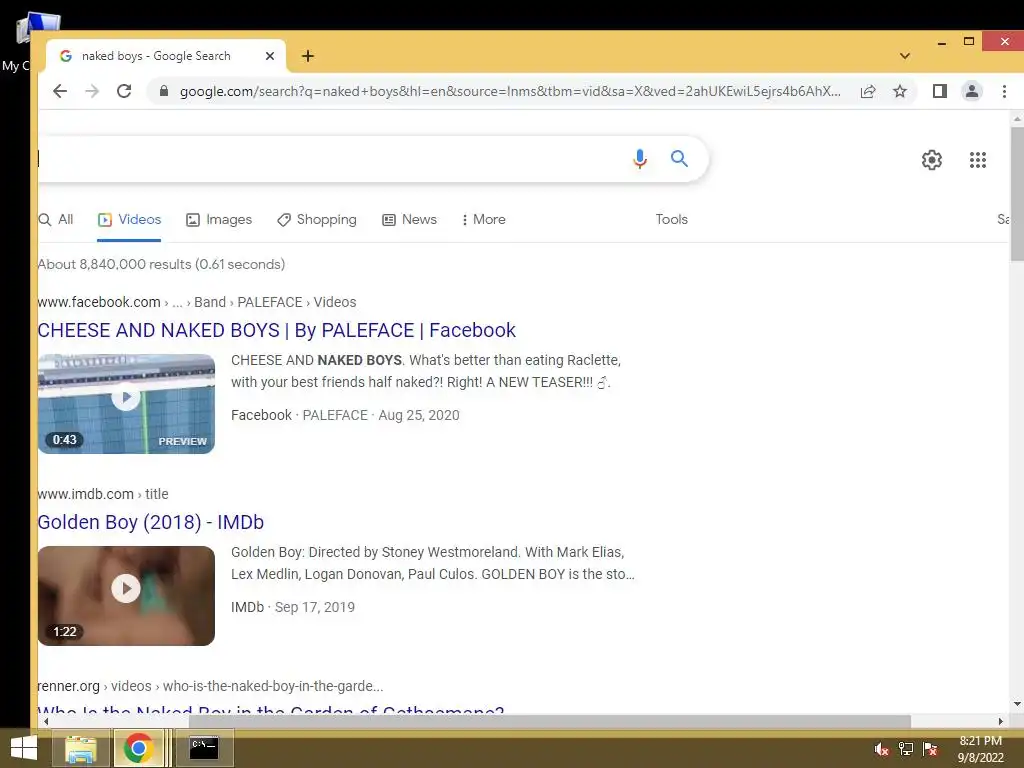This screenshot has width=1024, height=768.
Task: Open Google quick settings gear
Action: click(932, 160)
